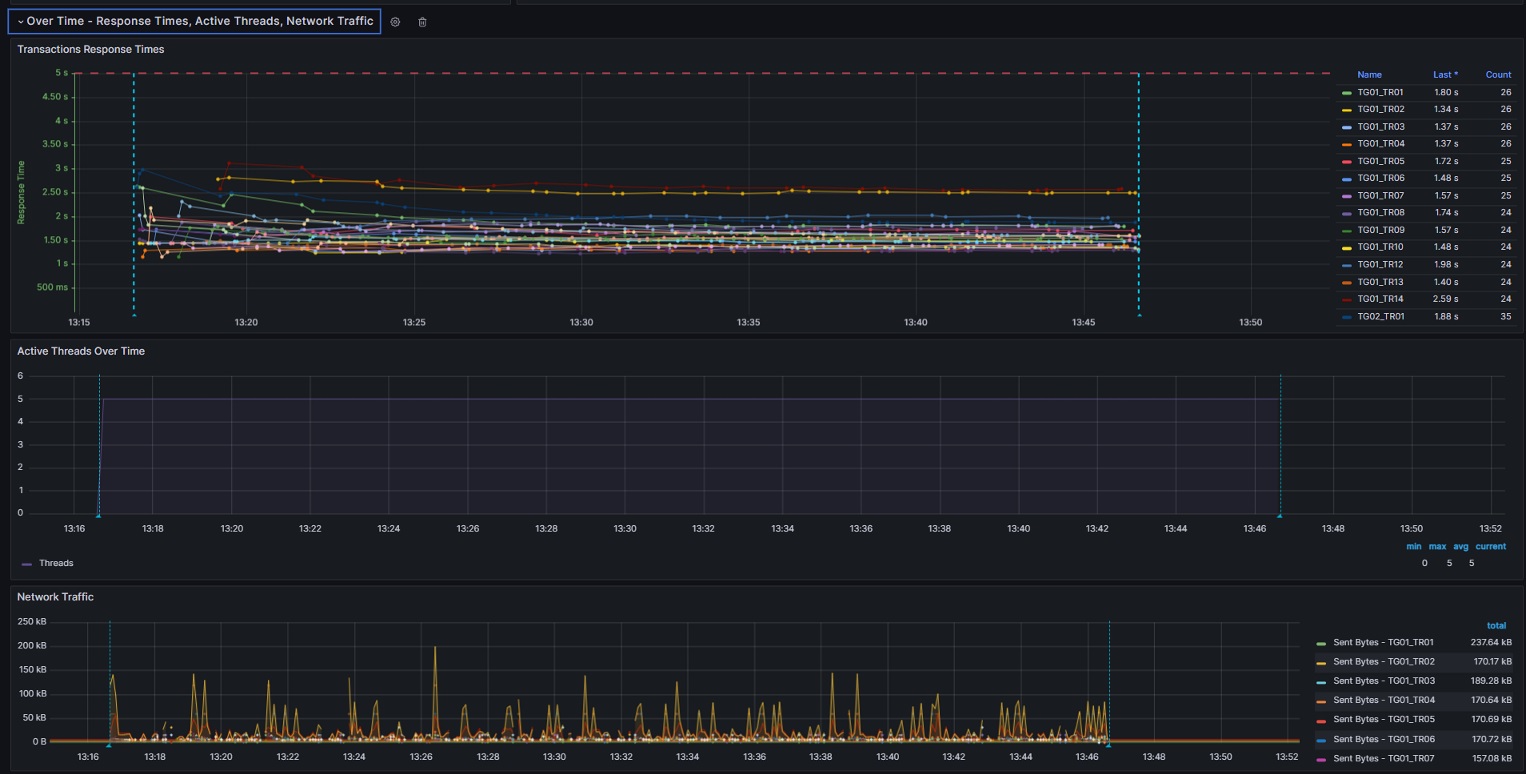
Task: Sort threads legend by min
Action: coord(1414,546)
